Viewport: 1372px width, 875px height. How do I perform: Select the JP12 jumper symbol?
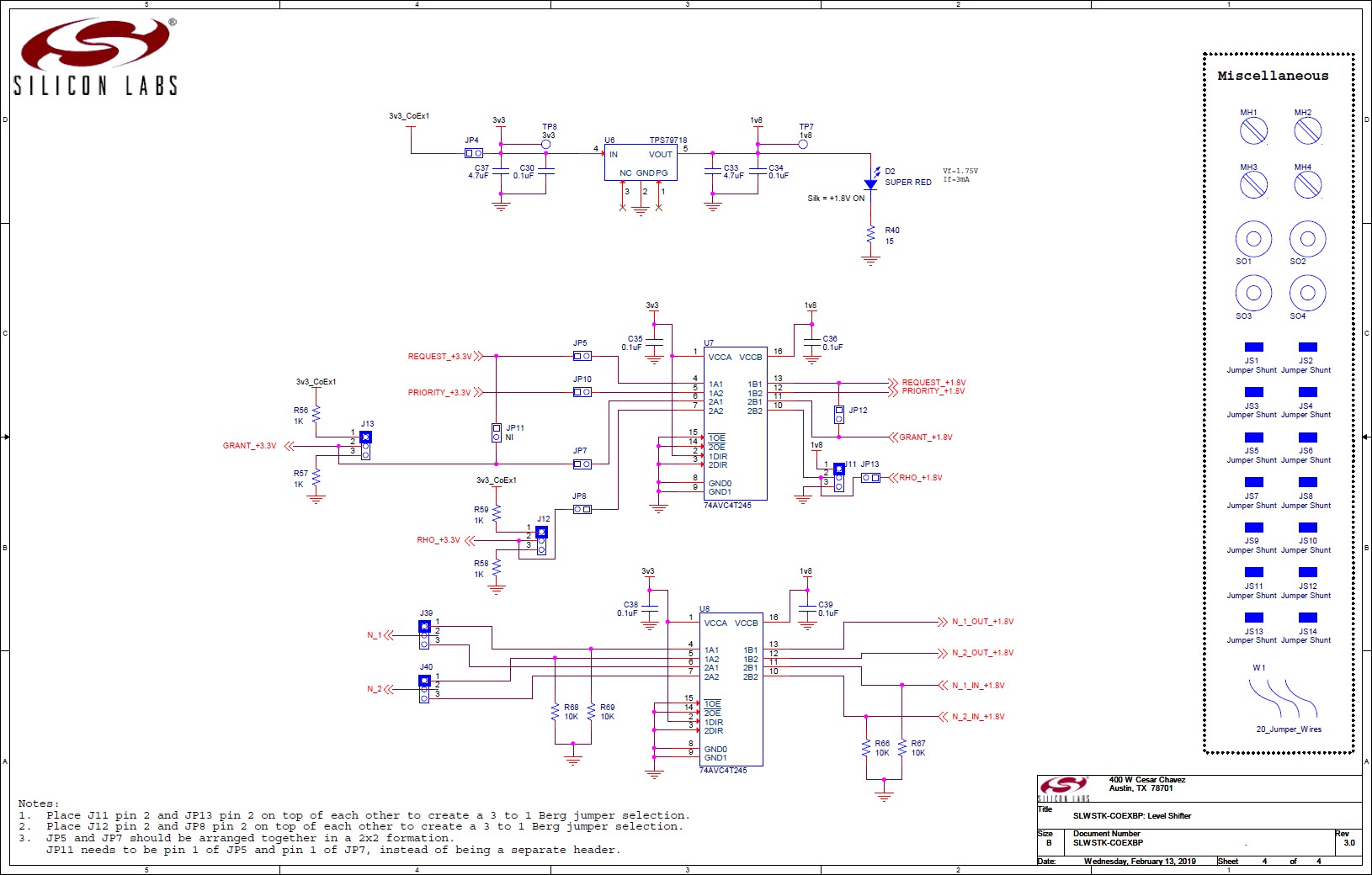(839, 414)
